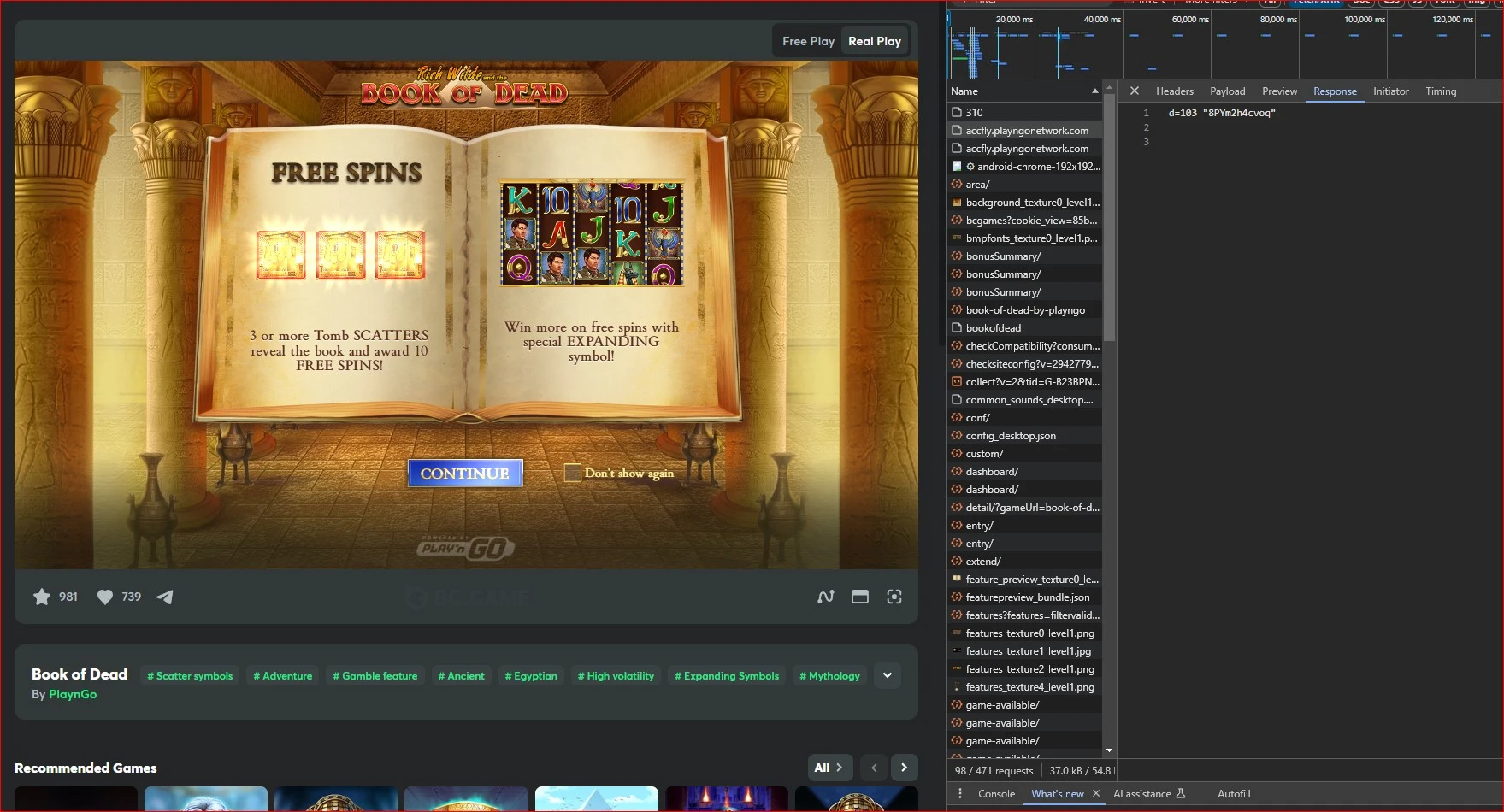This screenshot has width=1504, height=812.
Task: Click the Expanding Symbols tag
Action: point(727,675)
